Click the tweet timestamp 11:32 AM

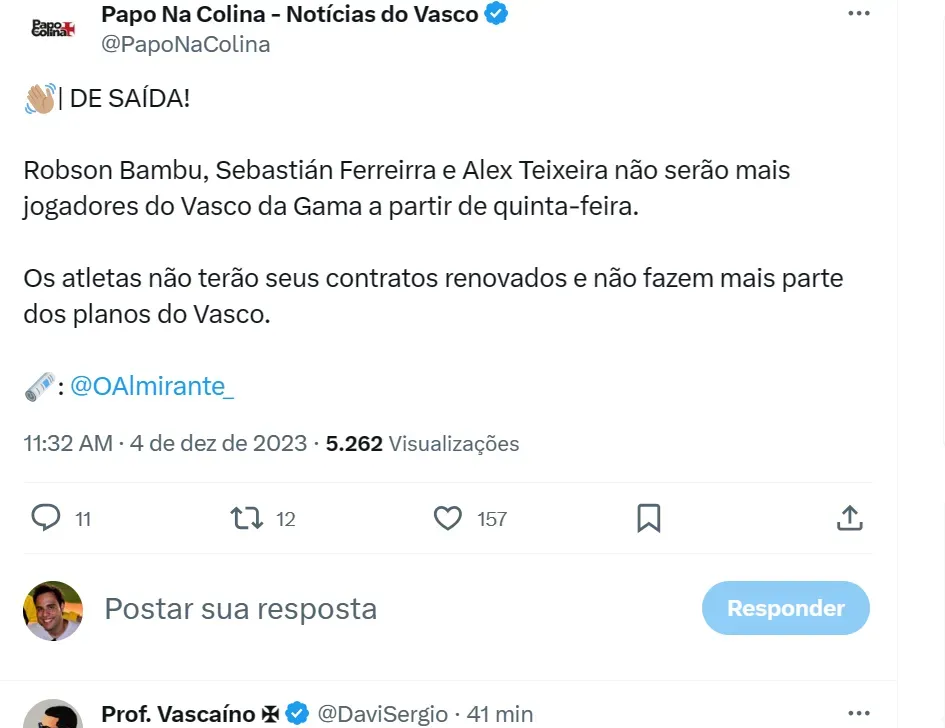[x=68, y=443]
